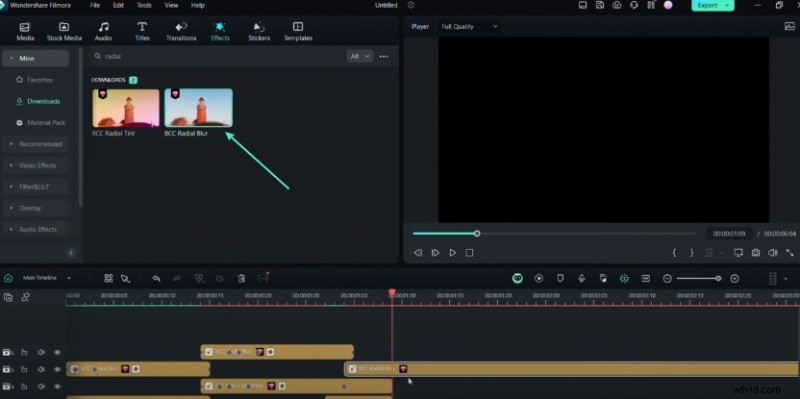Toggle auto ripple link icon
Viewport: 800px width, 399px height.
tap(25, 297)
